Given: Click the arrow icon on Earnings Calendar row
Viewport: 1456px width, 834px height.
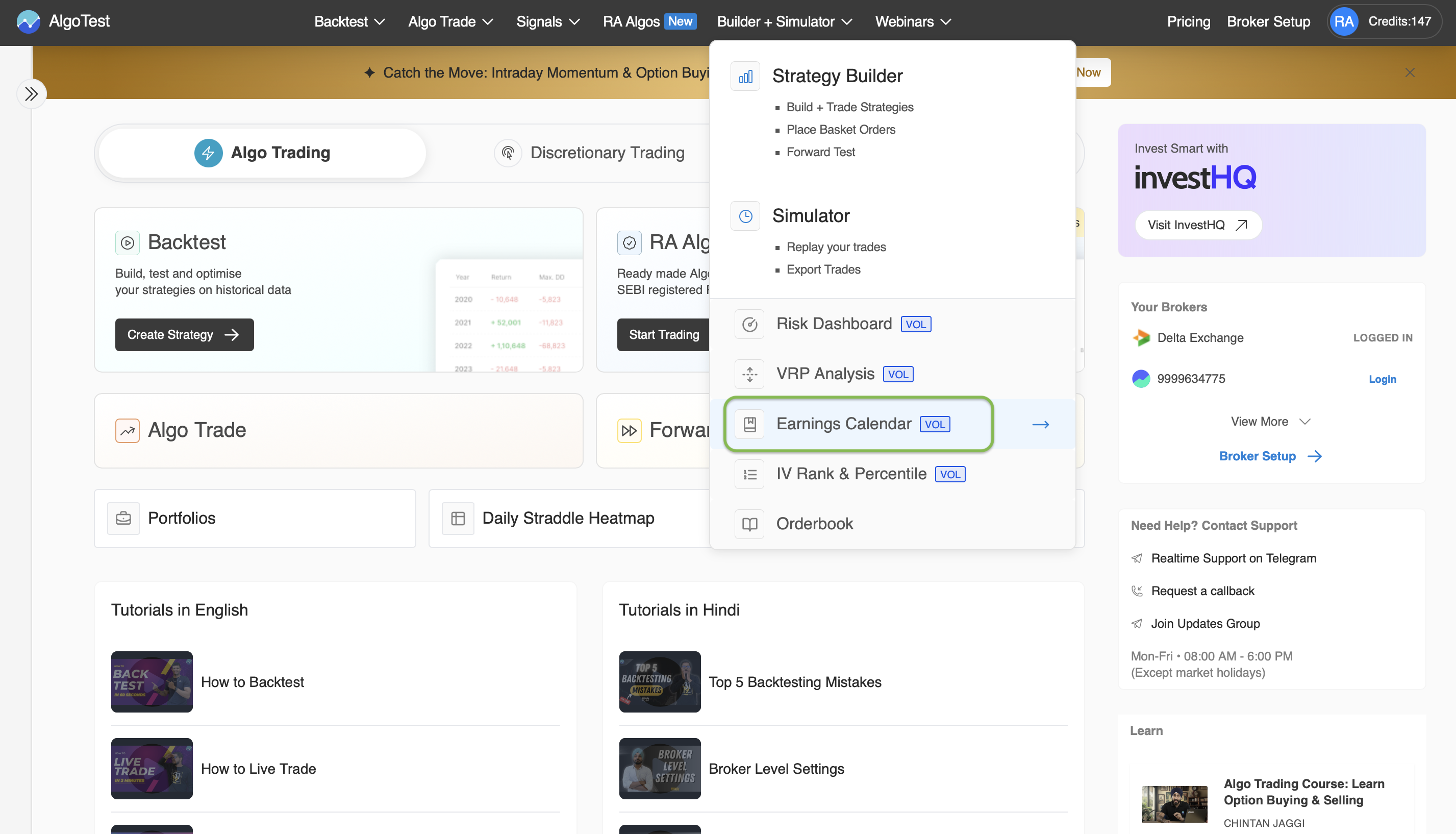Looking at the screenshot, I should point(1040,425).
